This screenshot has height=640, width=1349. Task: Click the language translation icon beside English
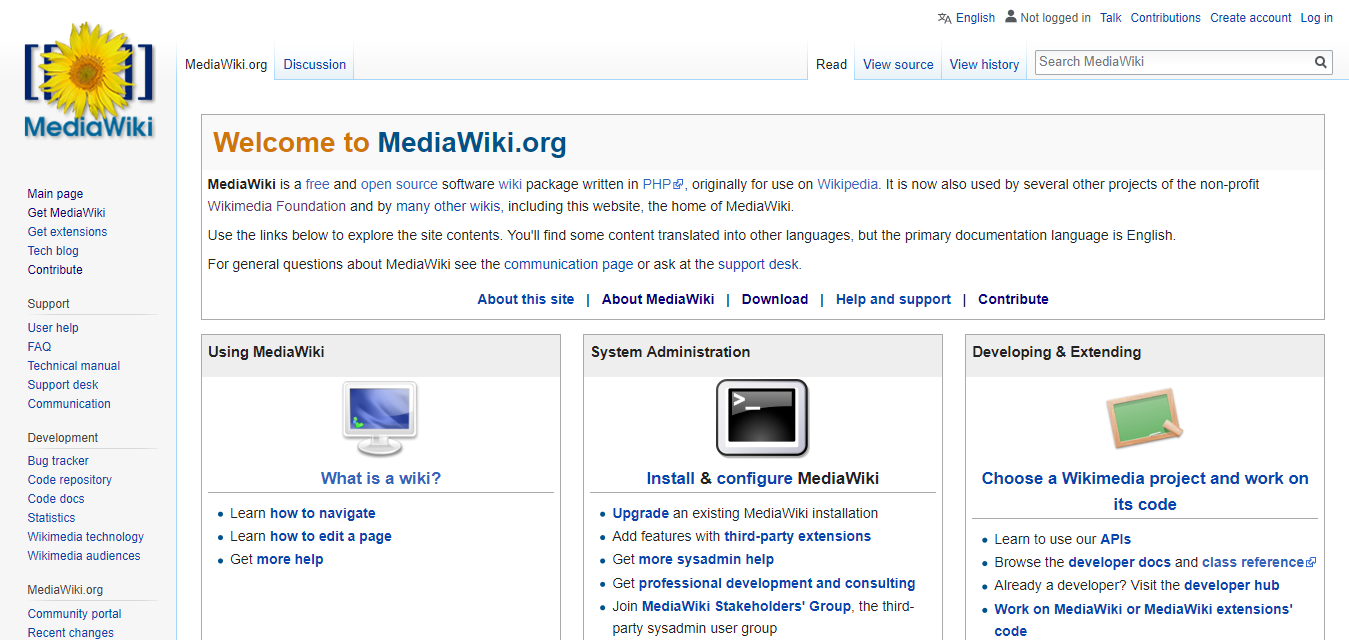click(x=945, y=18)
